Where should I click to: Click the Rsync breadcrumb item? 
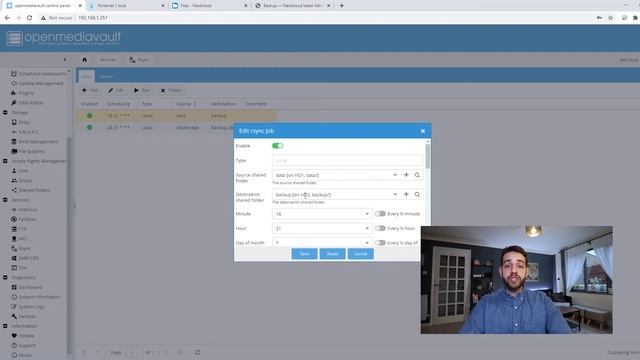[x=139, y=60]
